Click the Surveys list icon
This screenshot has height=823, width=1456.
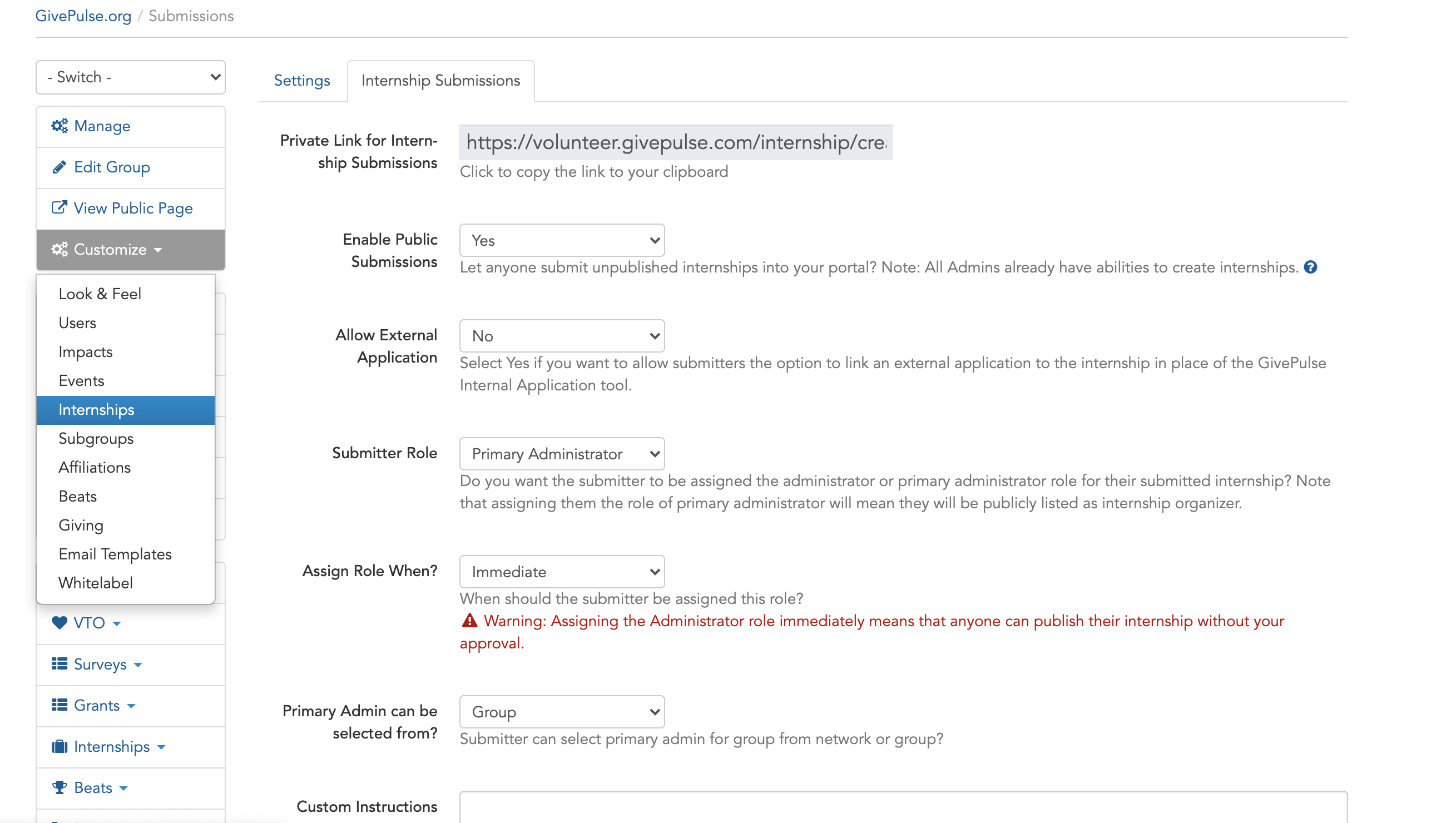[x=60, y=663]
